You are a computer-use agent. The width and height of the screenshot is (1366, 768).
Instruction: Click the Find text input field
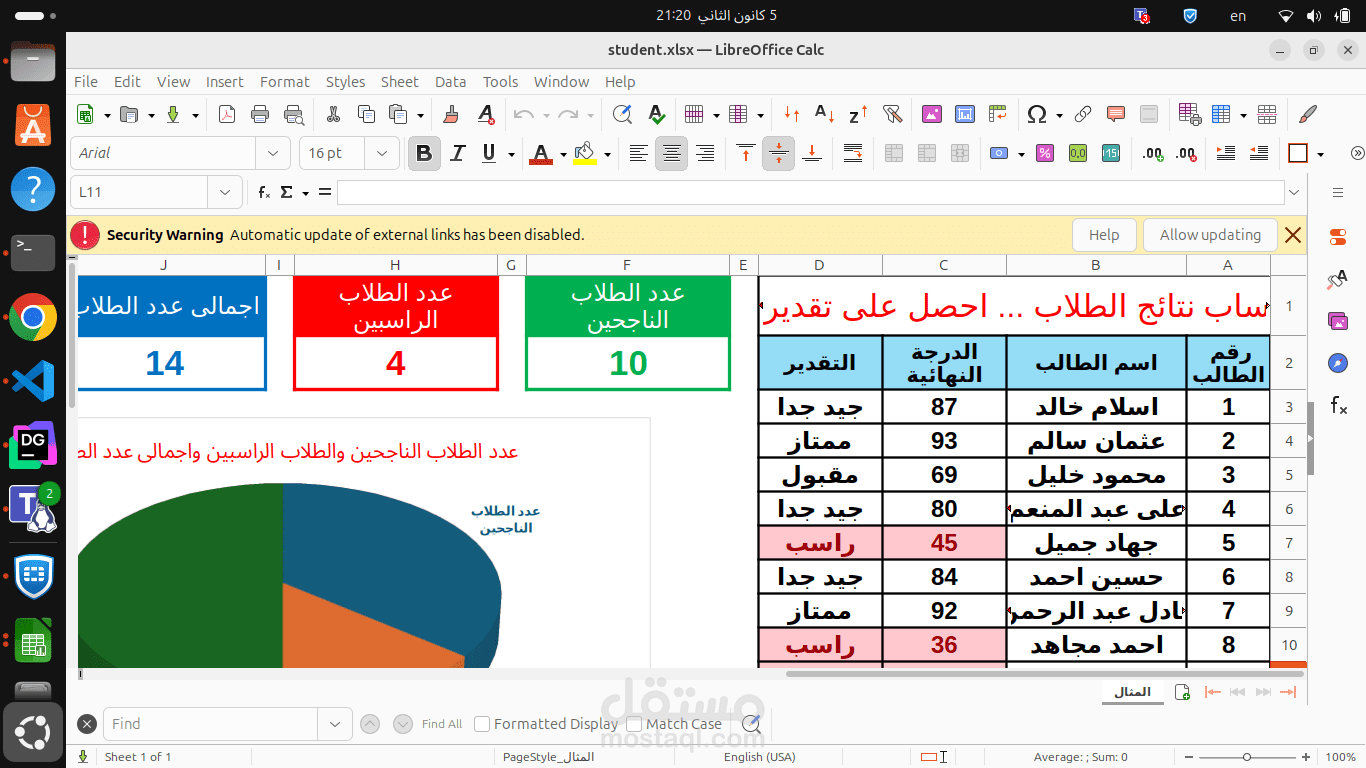210,724
